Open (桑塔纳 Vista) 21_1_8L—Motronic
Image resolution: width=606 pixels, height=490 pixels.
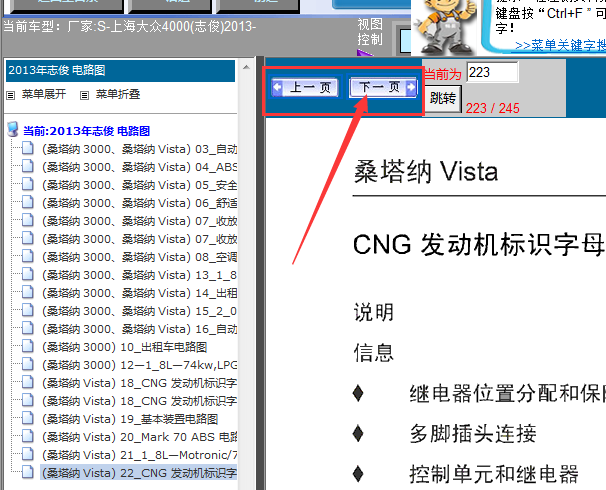(140, 455)
